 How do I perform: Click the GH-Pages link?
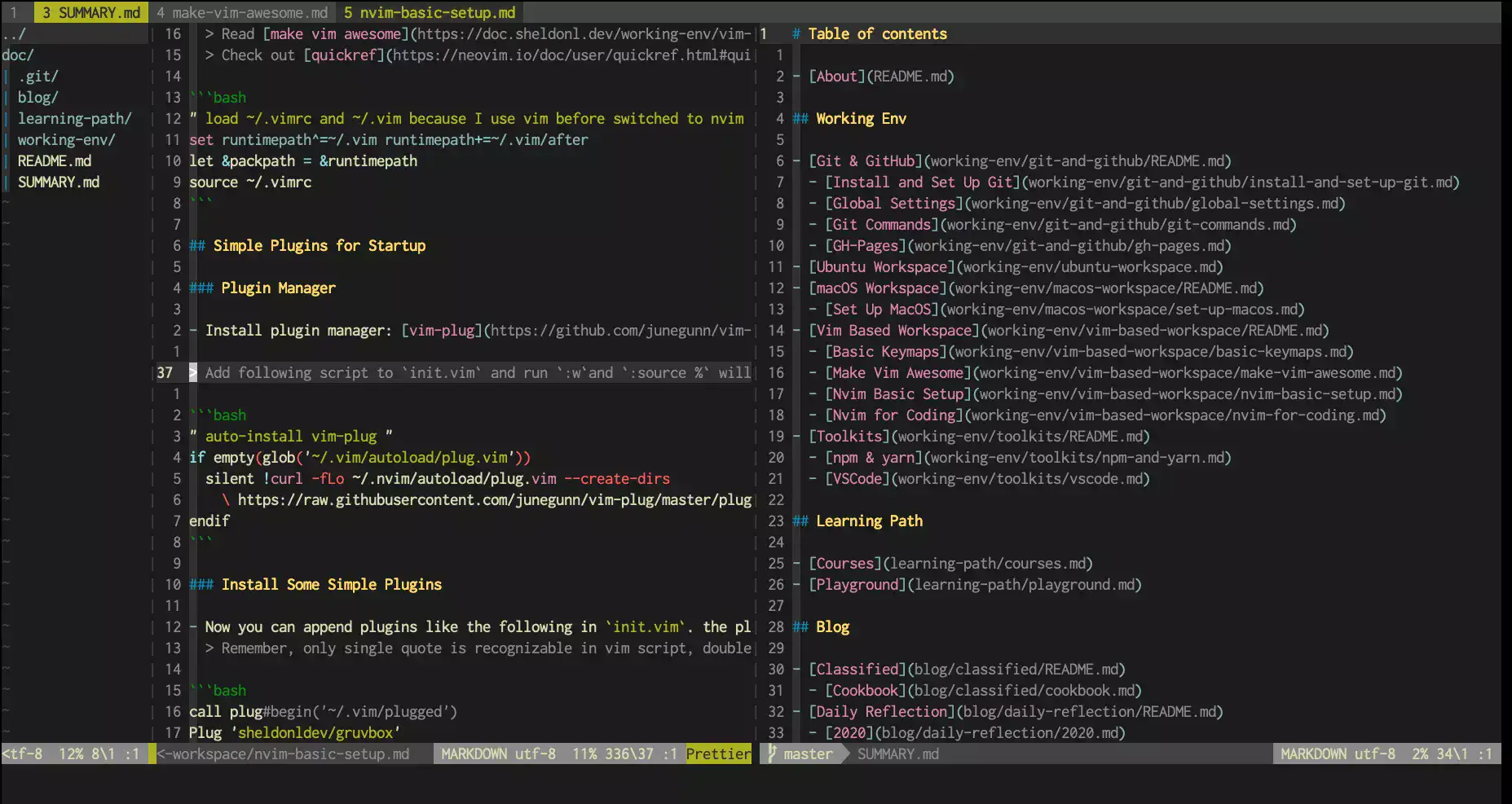[866, 245]
